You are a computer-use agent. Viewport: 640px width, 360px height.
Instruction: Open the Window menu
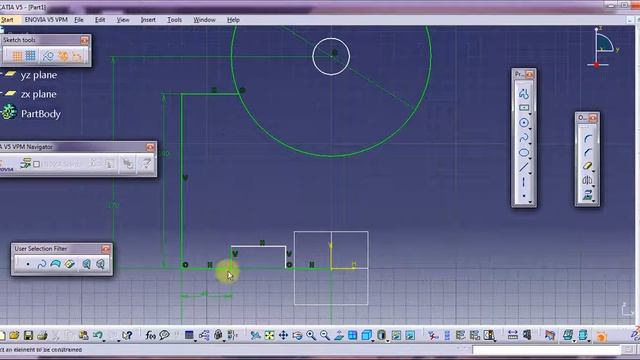click(204, 20)
